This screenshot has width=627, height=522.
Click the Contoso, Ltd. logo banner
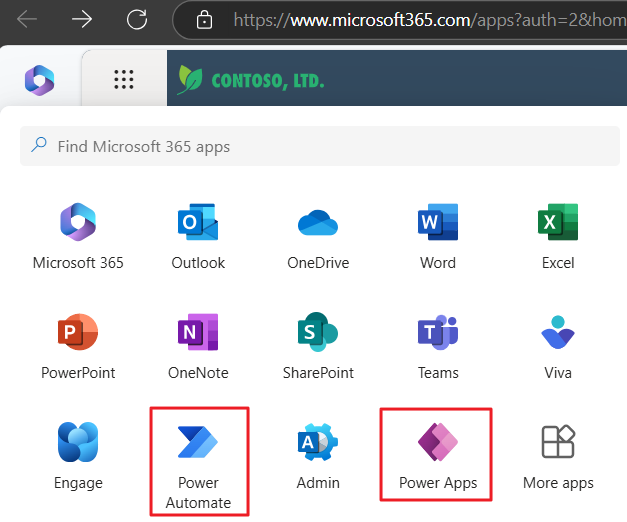click(251, 80)
